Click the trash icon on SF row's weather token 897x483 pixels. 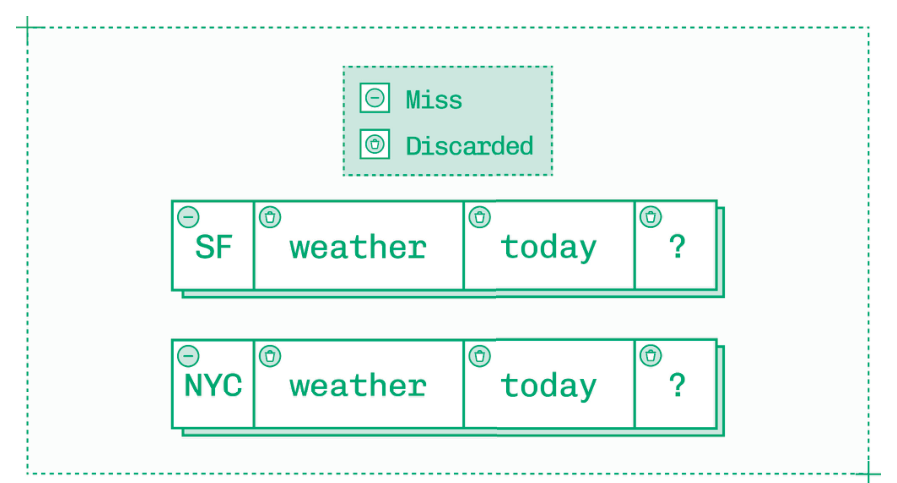[270, 216]
